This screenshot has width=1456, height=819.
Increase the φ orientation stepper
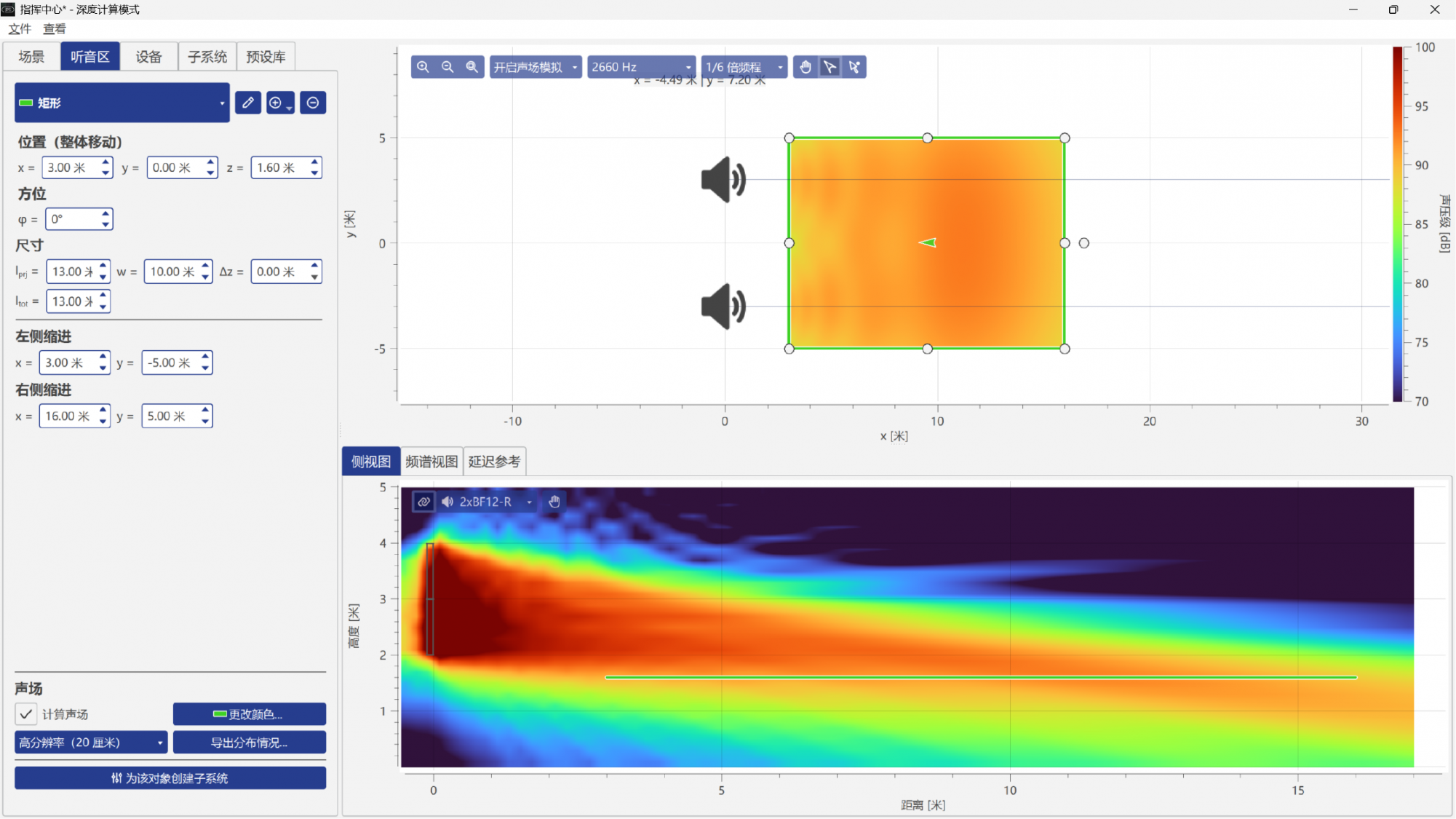coord(106,213)
